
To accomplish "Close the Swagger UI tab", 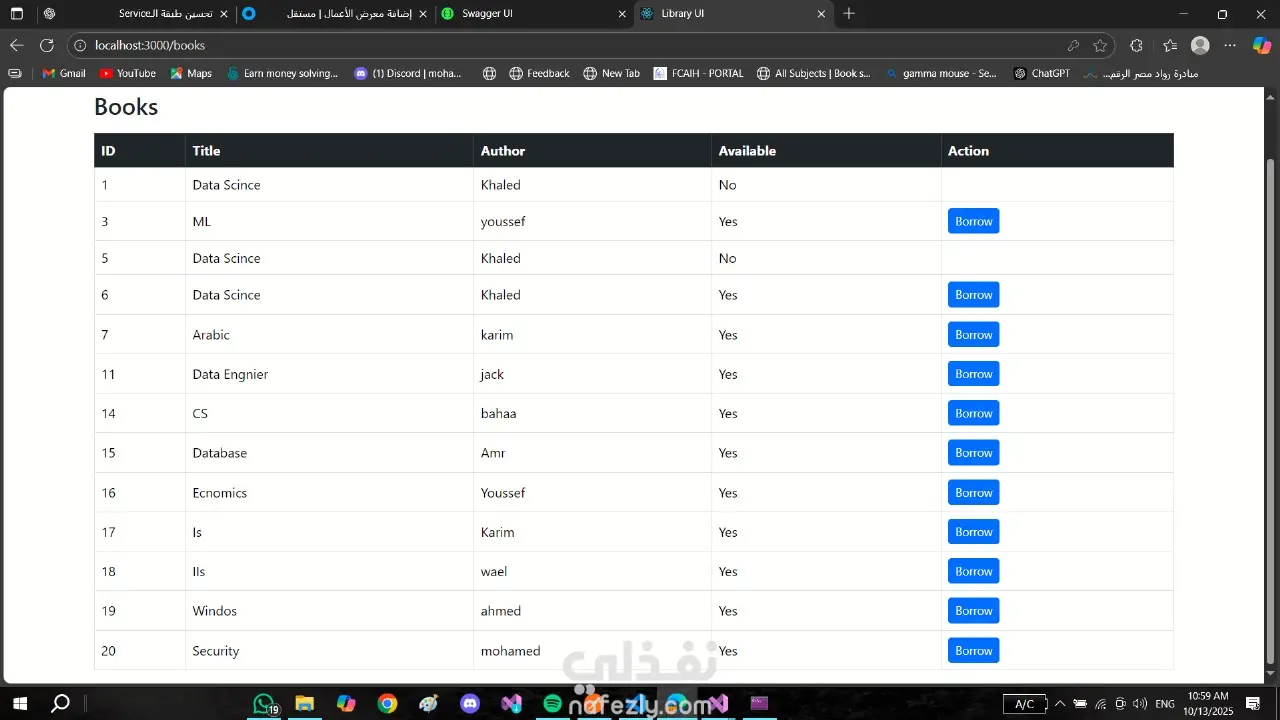I will pyautogui.click(x=623, y=14).
